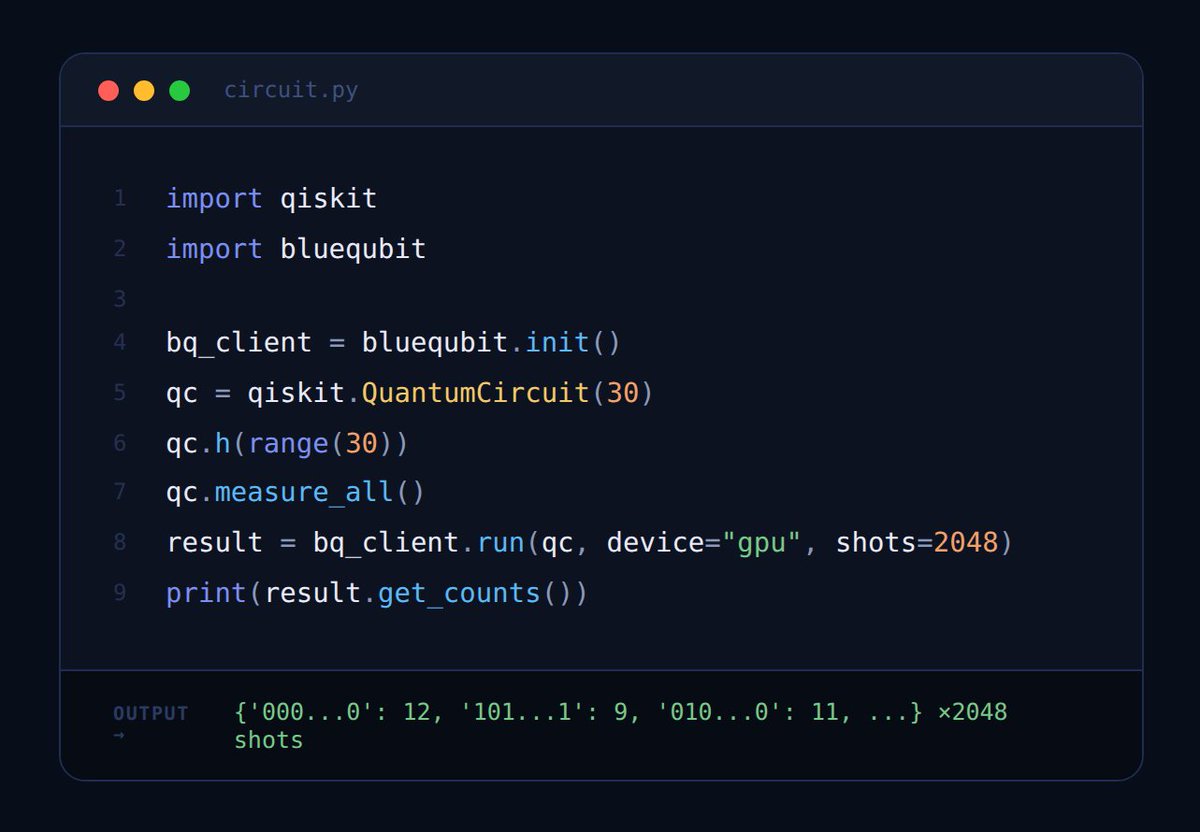Click line number 9 in gutter
Image resolution: width=1200 pixels, height=832 pixels.
pos(120,593)
